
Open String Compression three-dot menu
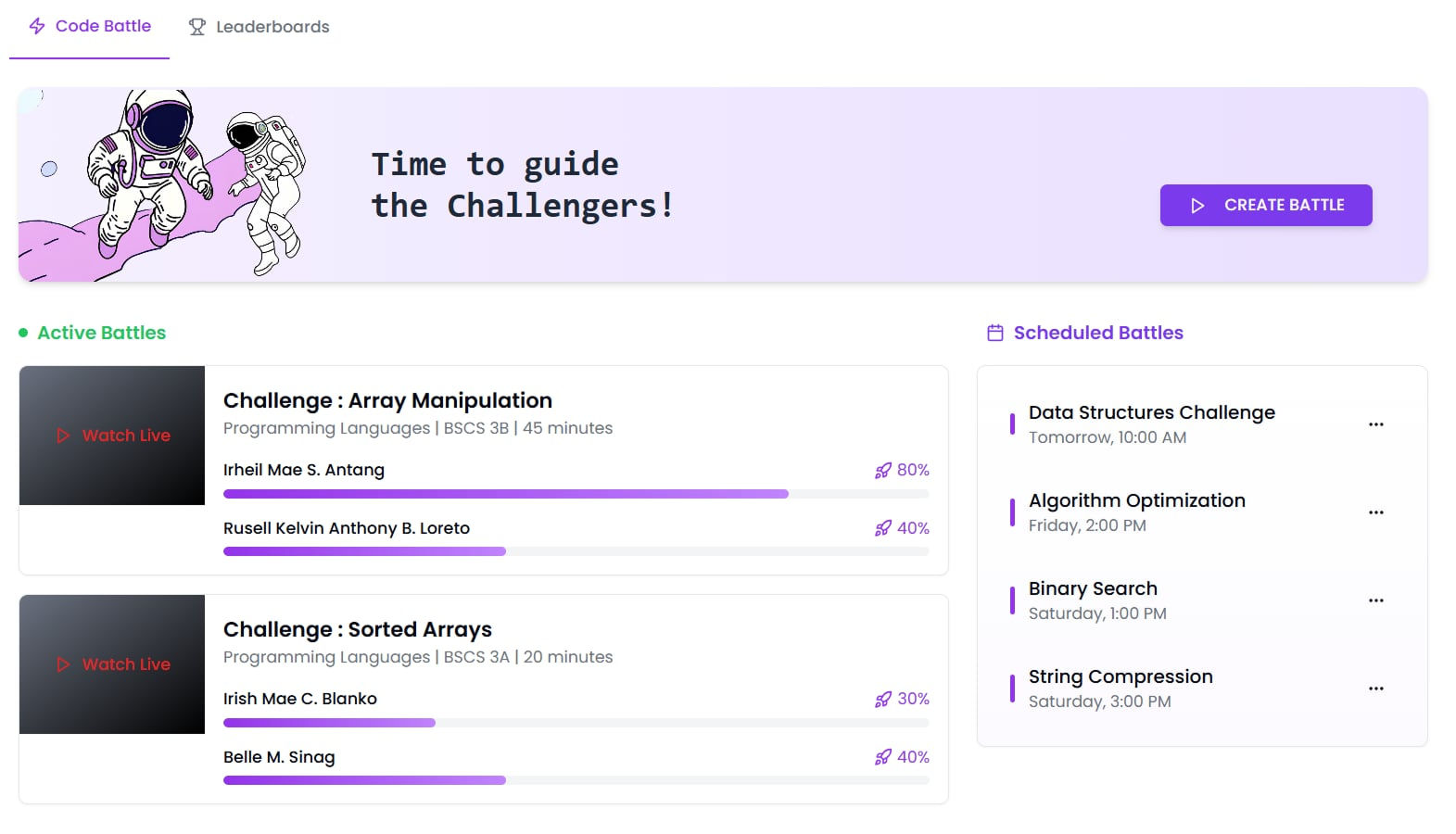click(1375, 689)
